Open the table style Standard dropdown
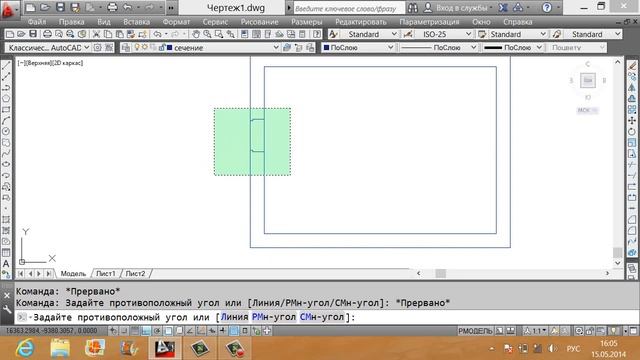The width and height of the screenshot is (640, 360). [x=517, y=34]
